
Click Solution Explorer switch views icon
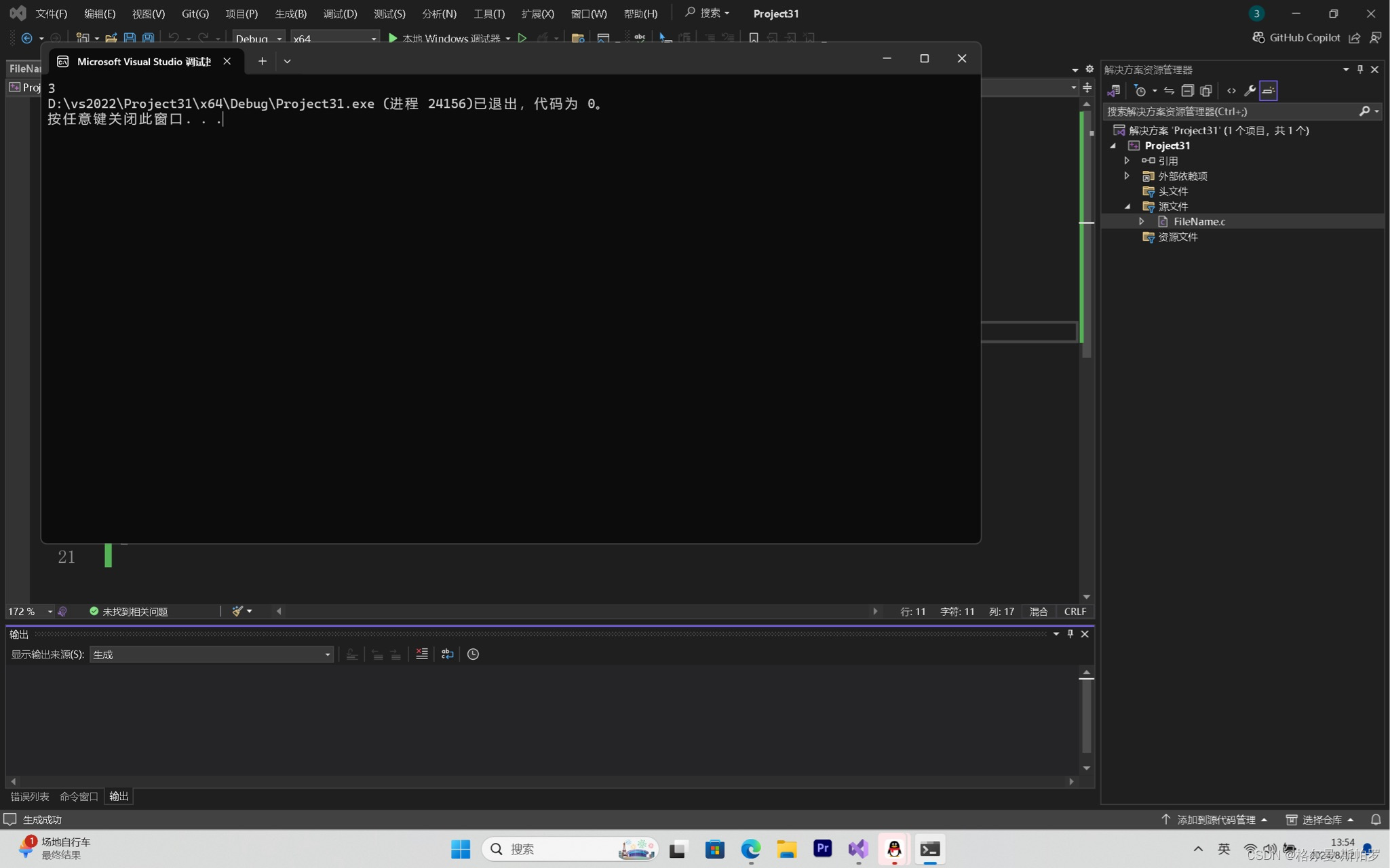click(1113, 90)
